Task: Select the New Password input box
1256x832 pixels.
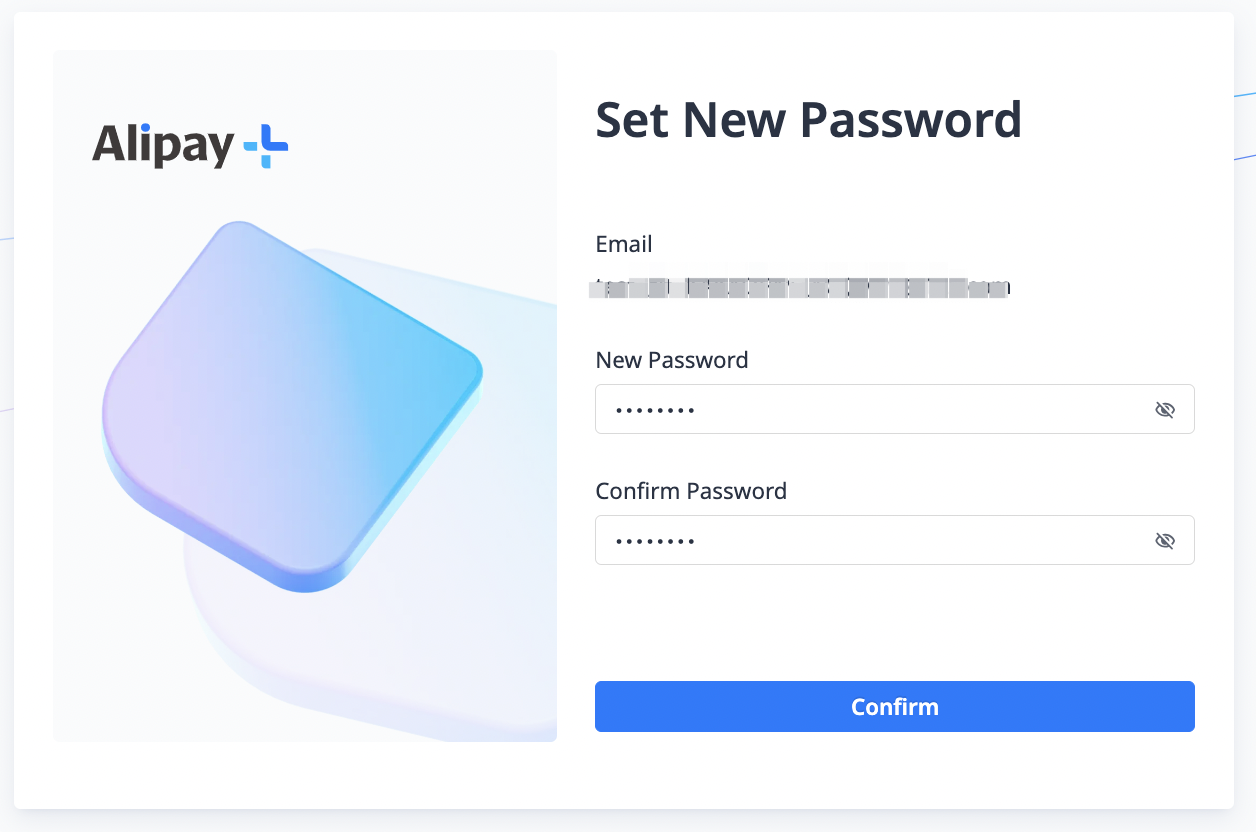Action: click(x=850, y=409)
